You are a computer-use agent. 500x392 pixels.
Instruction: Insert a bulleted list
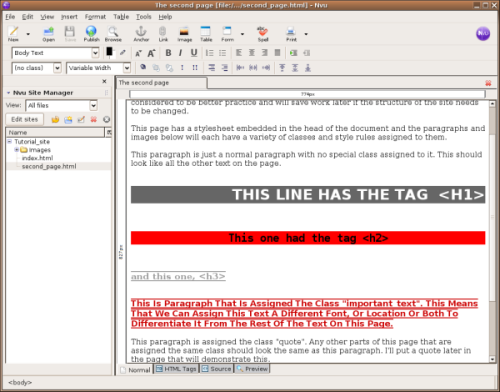click(x=222, y=53)
